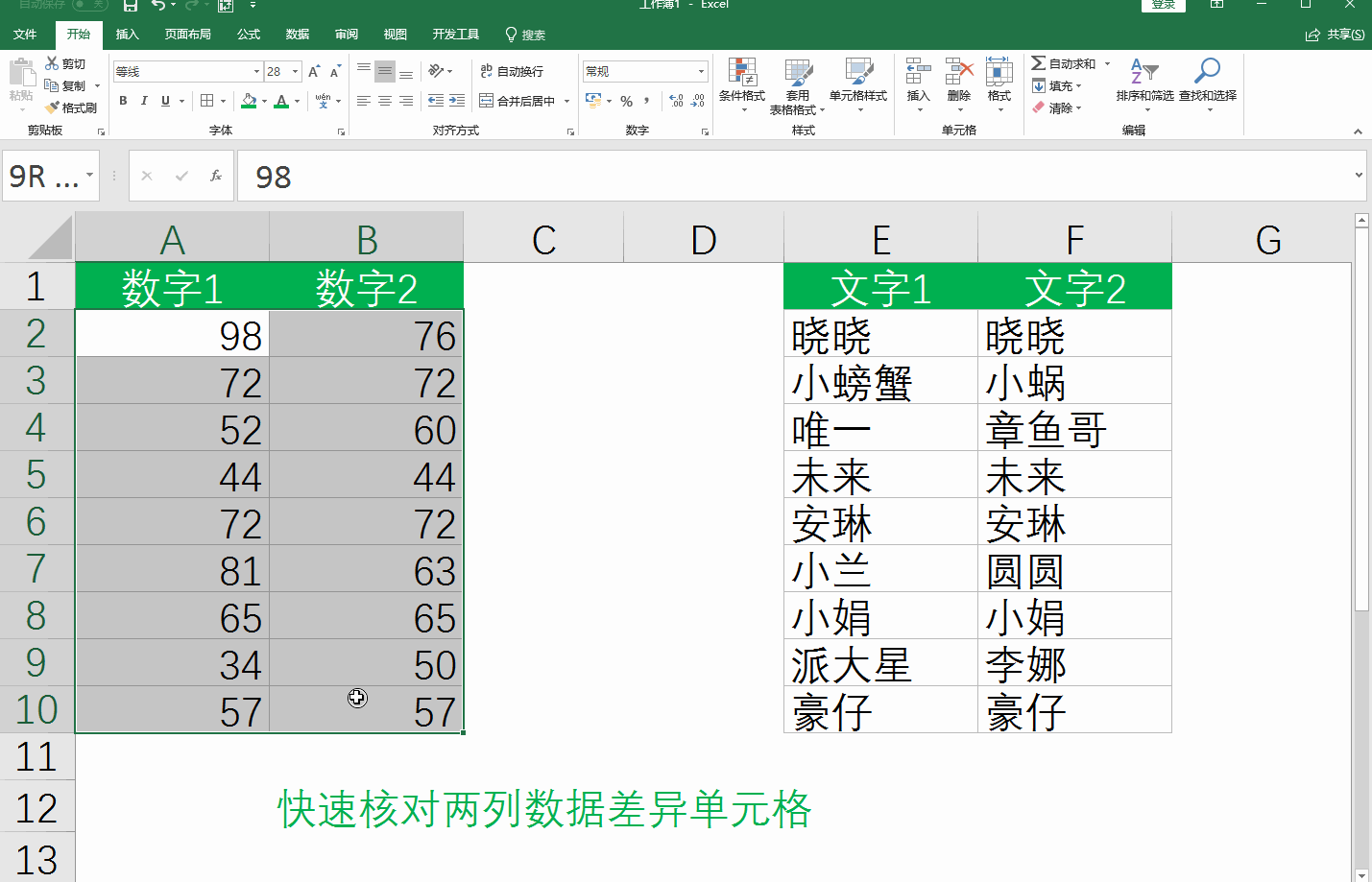
Task: Switch to the 插入 ribbon tab
Action: [128, 34]
